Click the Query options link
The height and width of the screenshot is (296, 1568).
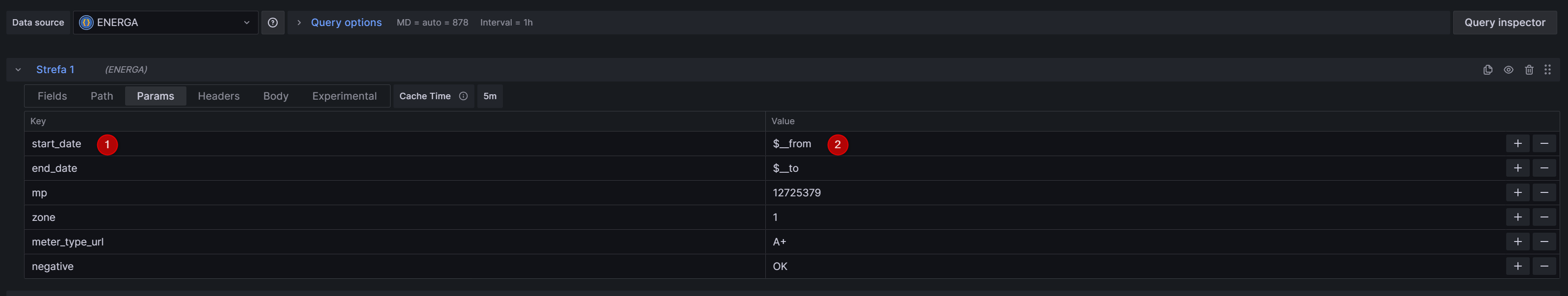click(346, 22)
